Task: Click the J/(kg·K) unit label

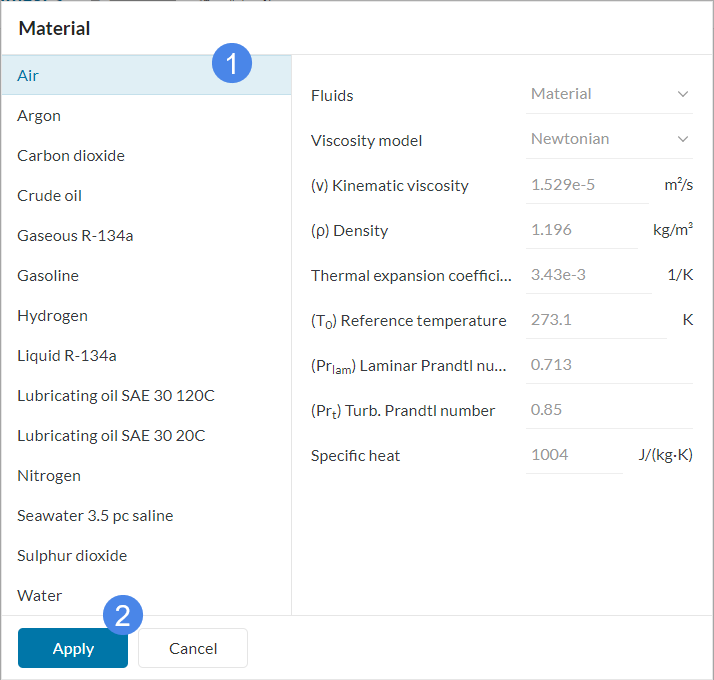Action: click(665, 455)
